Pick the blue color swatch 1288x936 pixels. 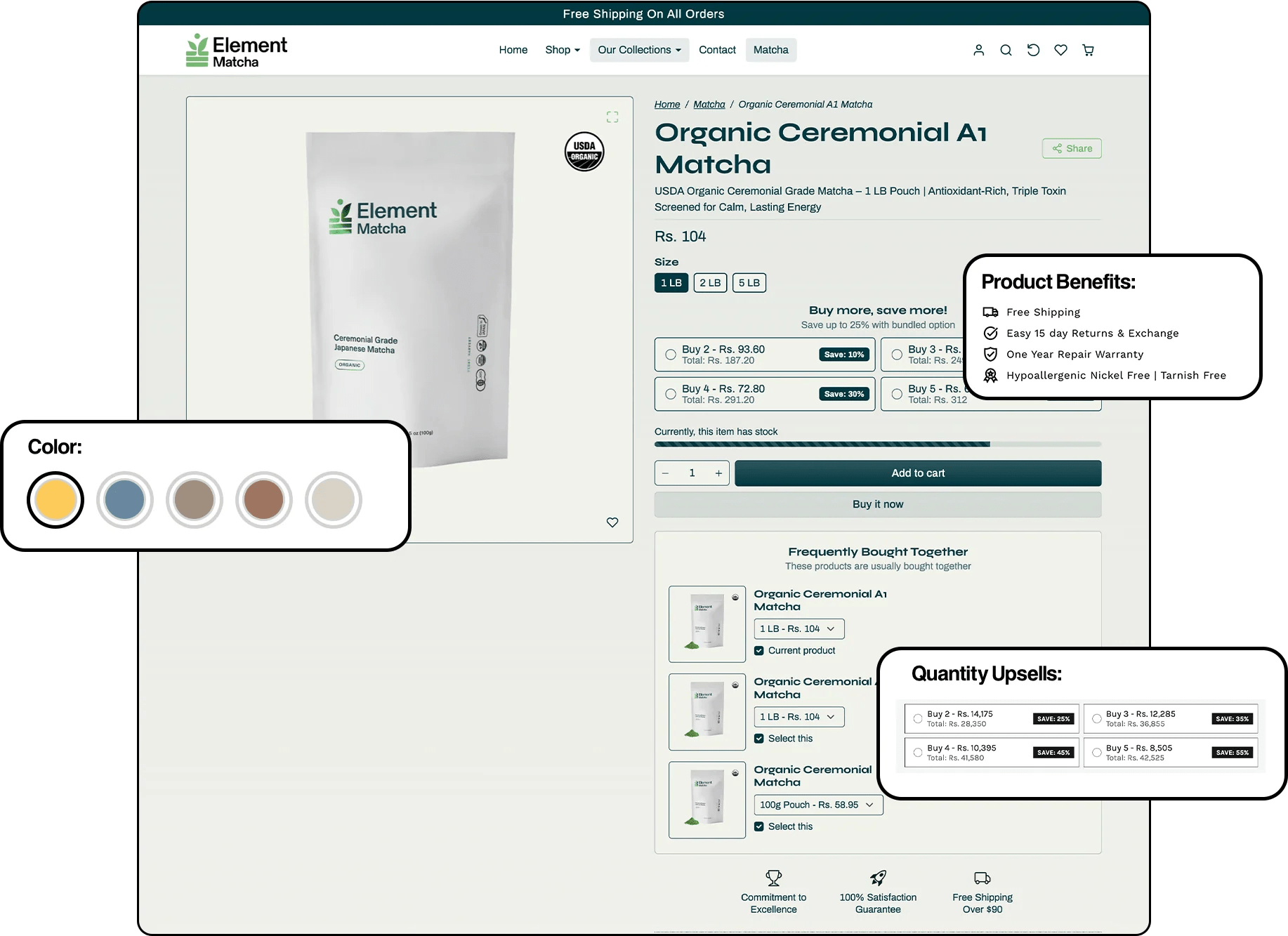pyautogui.click(x=125, y=500)
